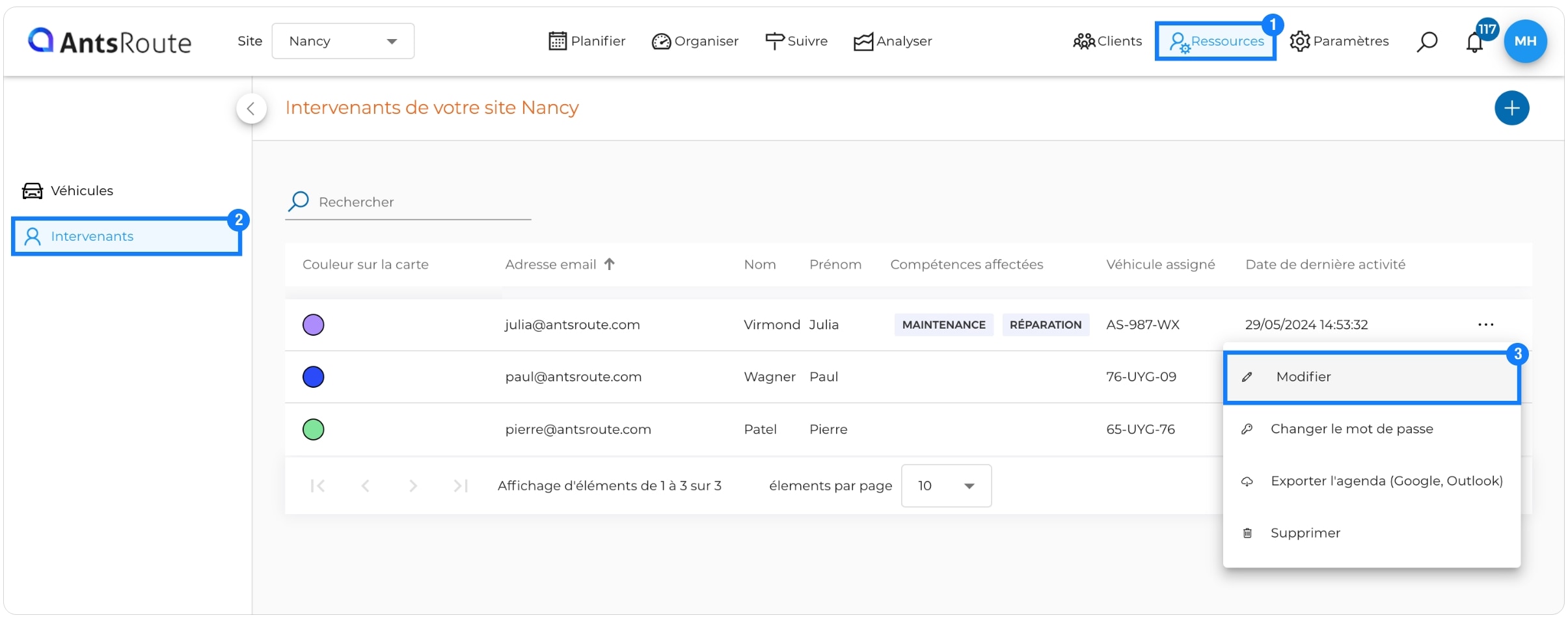
Task: Click vehicle 65-UYG-76
Action: (1141, 429)
